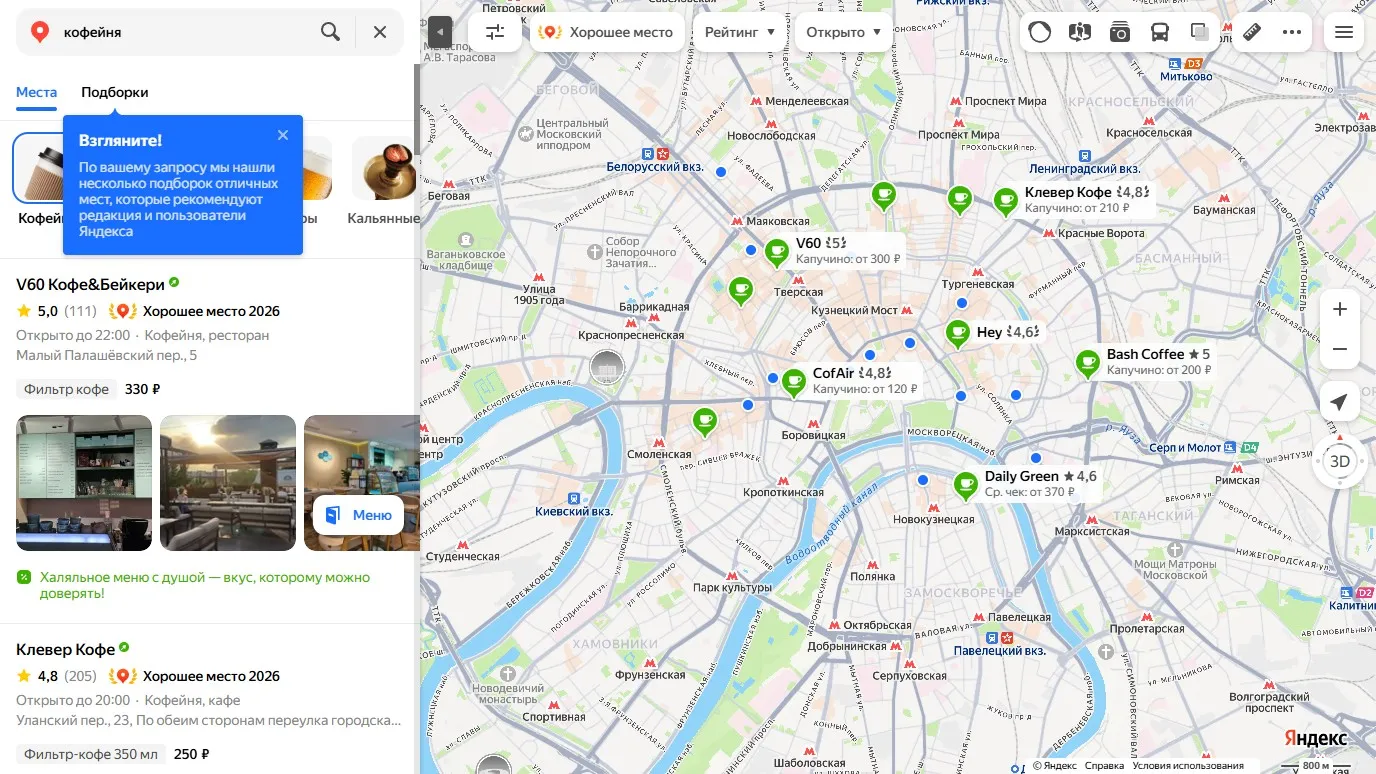Open the map layers icon
Screen dimensions: 1376x774
point(1200,32)
